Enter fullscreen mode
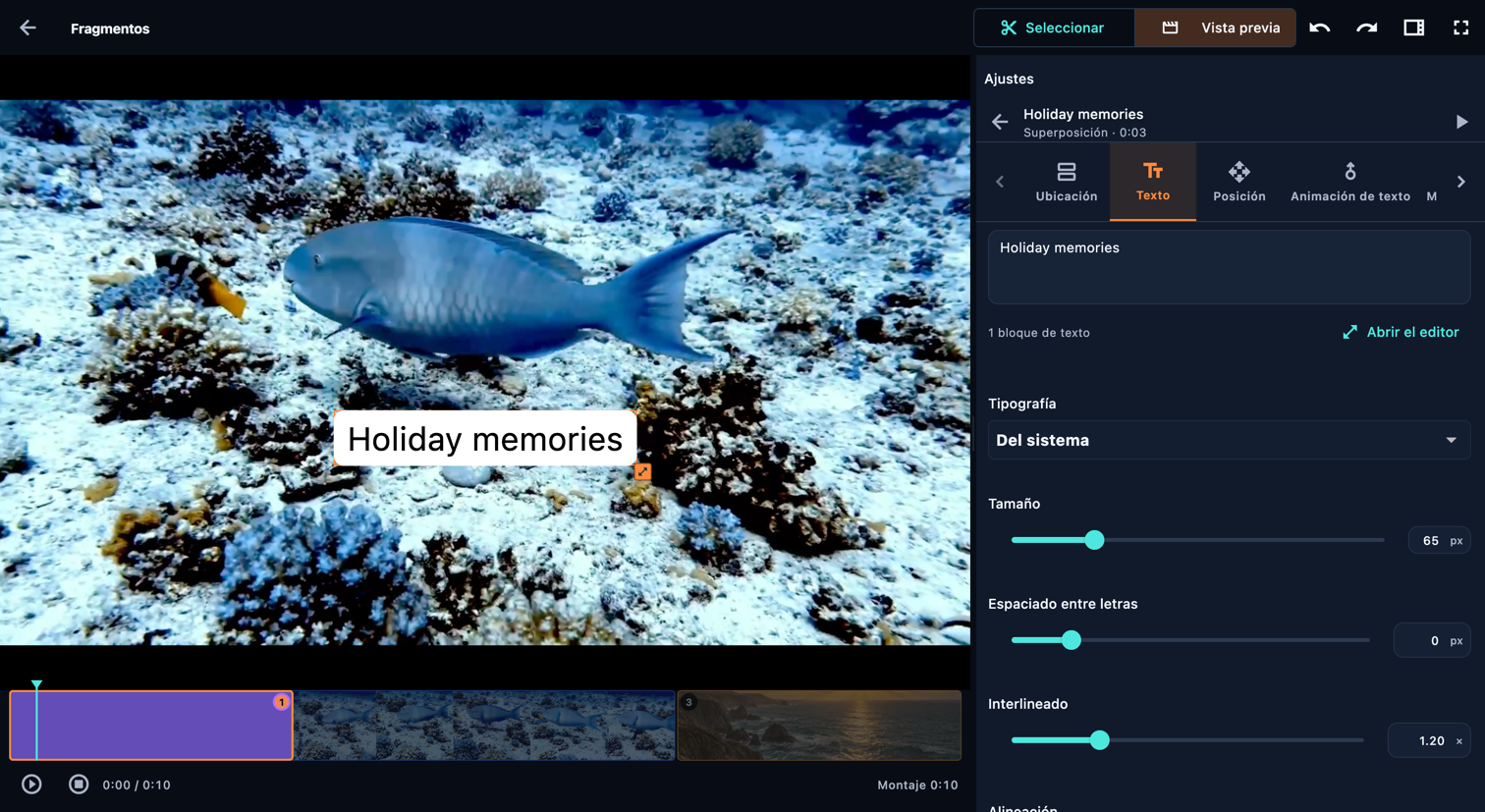This screenshot has height=812, width=1485. click(x=1460, y=28)
